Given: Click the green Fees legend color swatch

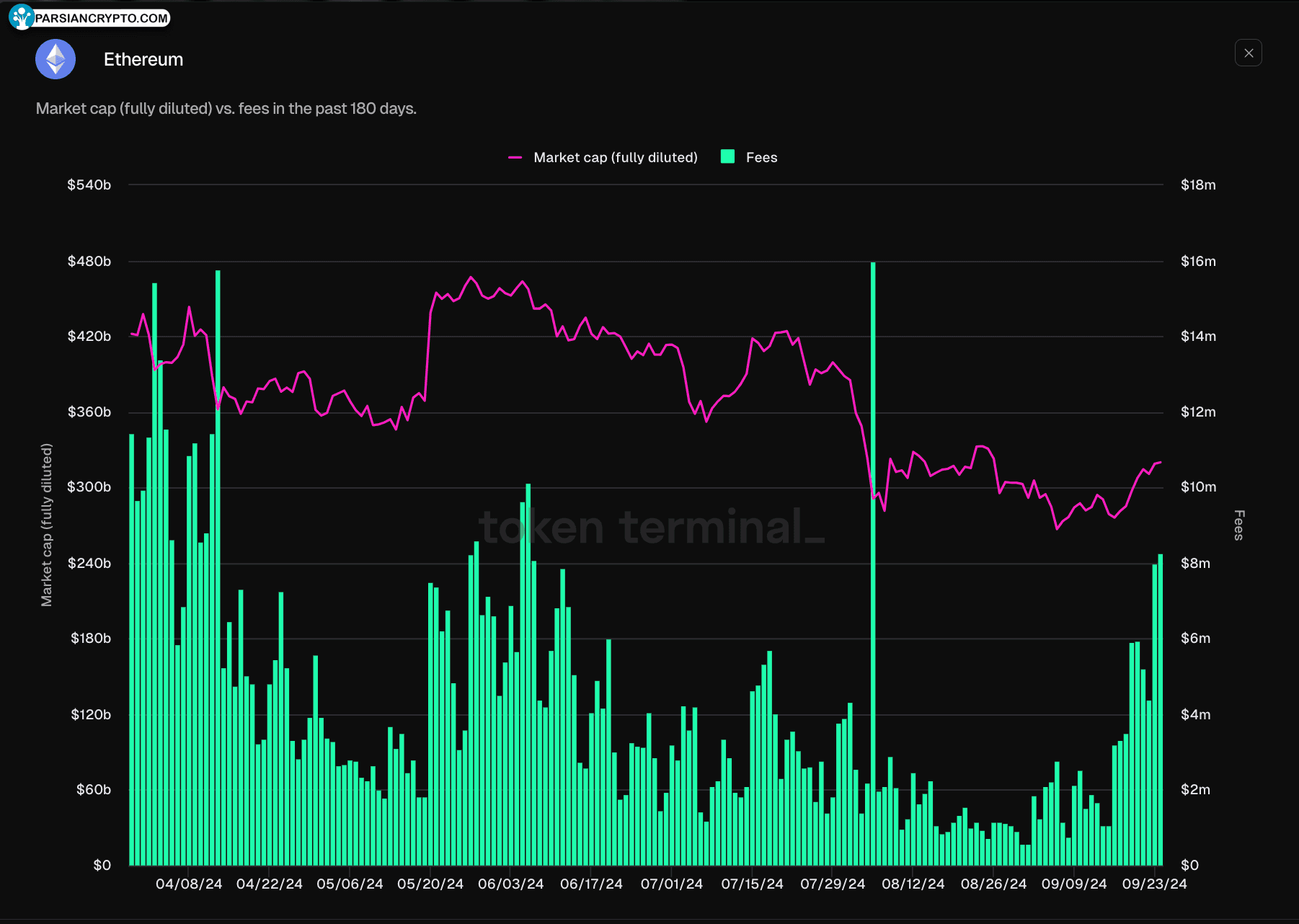Looking at the screenshot, I should pyautogui.click(x=727, y=156).
